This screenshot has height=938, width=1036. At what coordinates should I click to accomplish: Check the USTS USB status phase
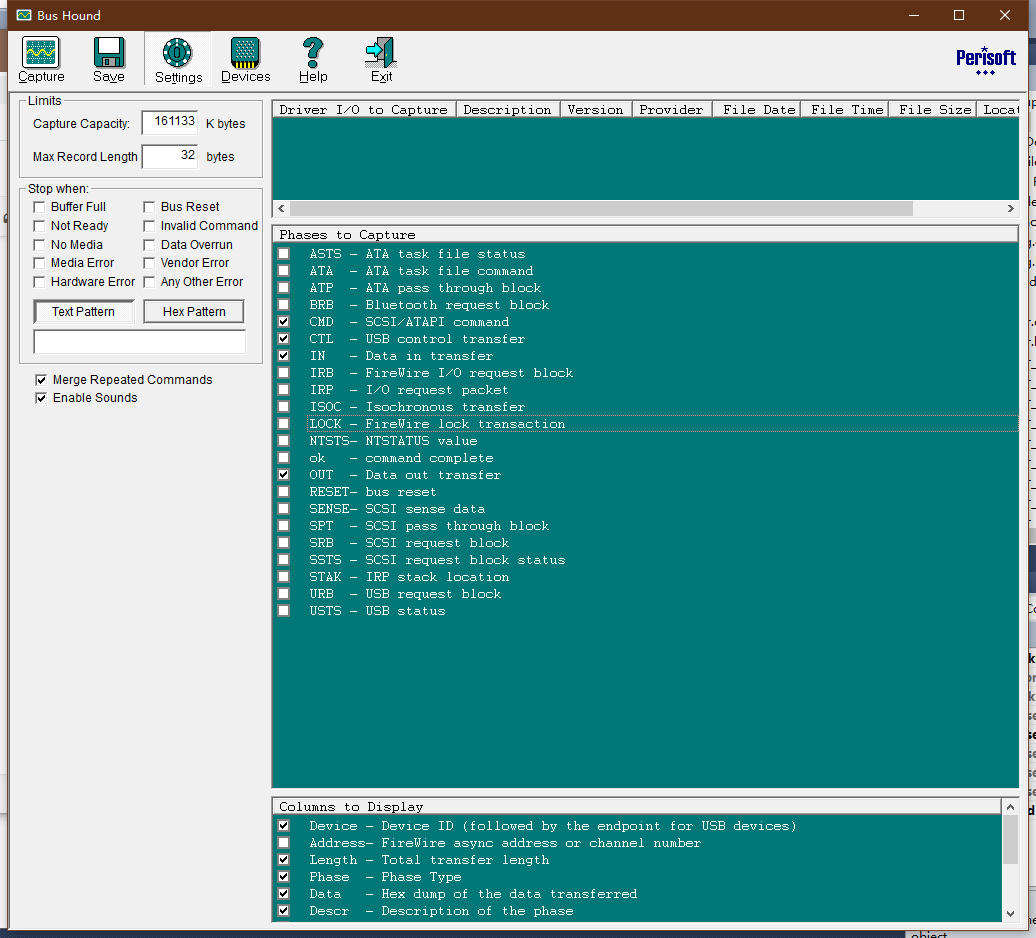tap(284, 611)
